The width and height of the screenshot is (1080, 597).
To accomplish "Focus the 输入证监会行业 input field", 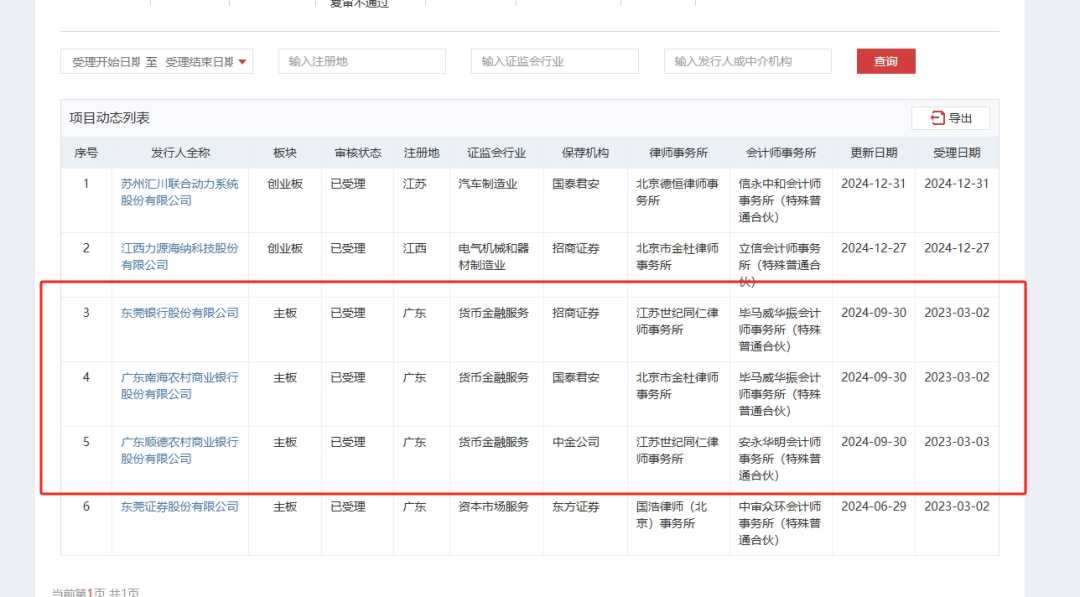I will [555, 61].
